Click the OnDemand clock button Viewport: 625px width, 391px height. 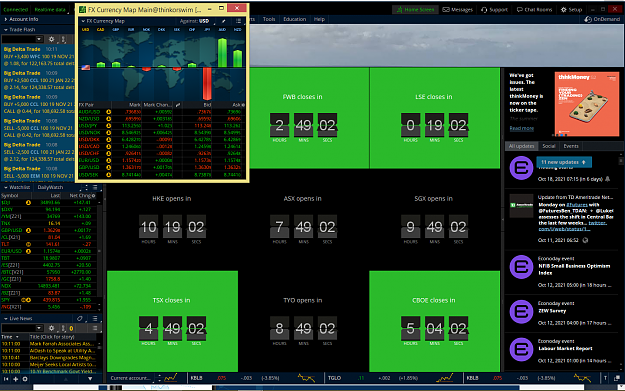click(x=602, y=19)
